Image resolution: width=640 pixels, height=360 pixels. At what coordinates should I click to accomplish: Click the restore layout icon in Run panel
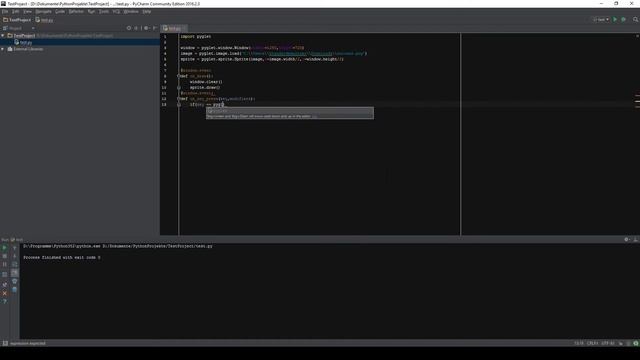(4, 274)
